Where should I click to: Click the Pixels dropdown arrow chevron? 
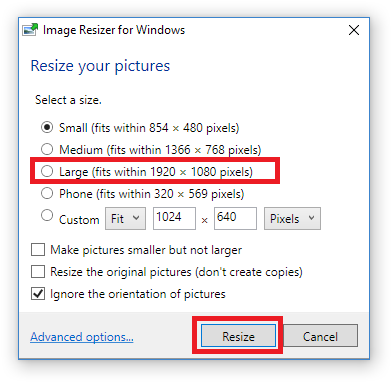coord(311,218)
